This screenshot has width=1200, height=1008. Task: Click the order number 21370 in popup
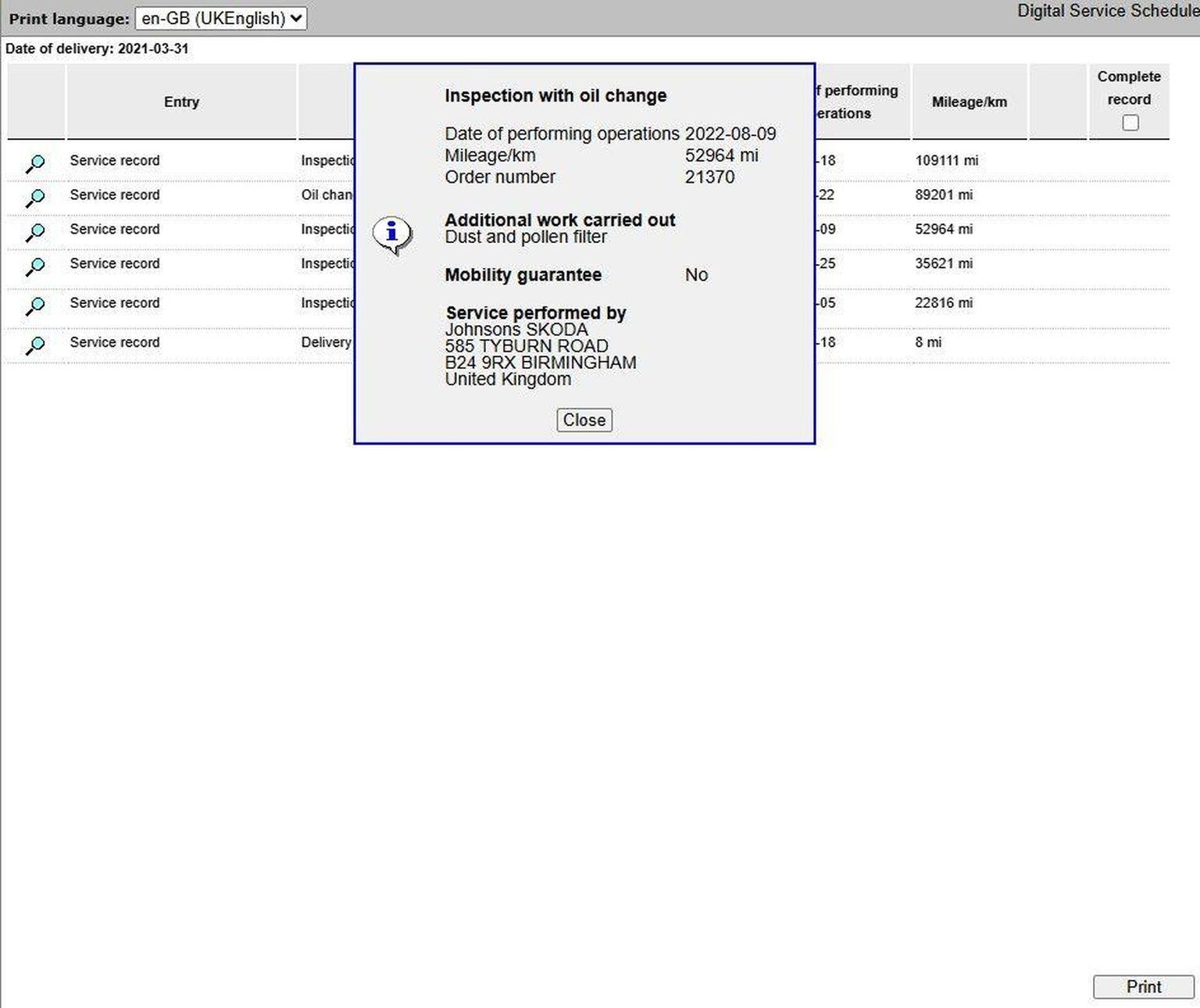pos(709,177)
